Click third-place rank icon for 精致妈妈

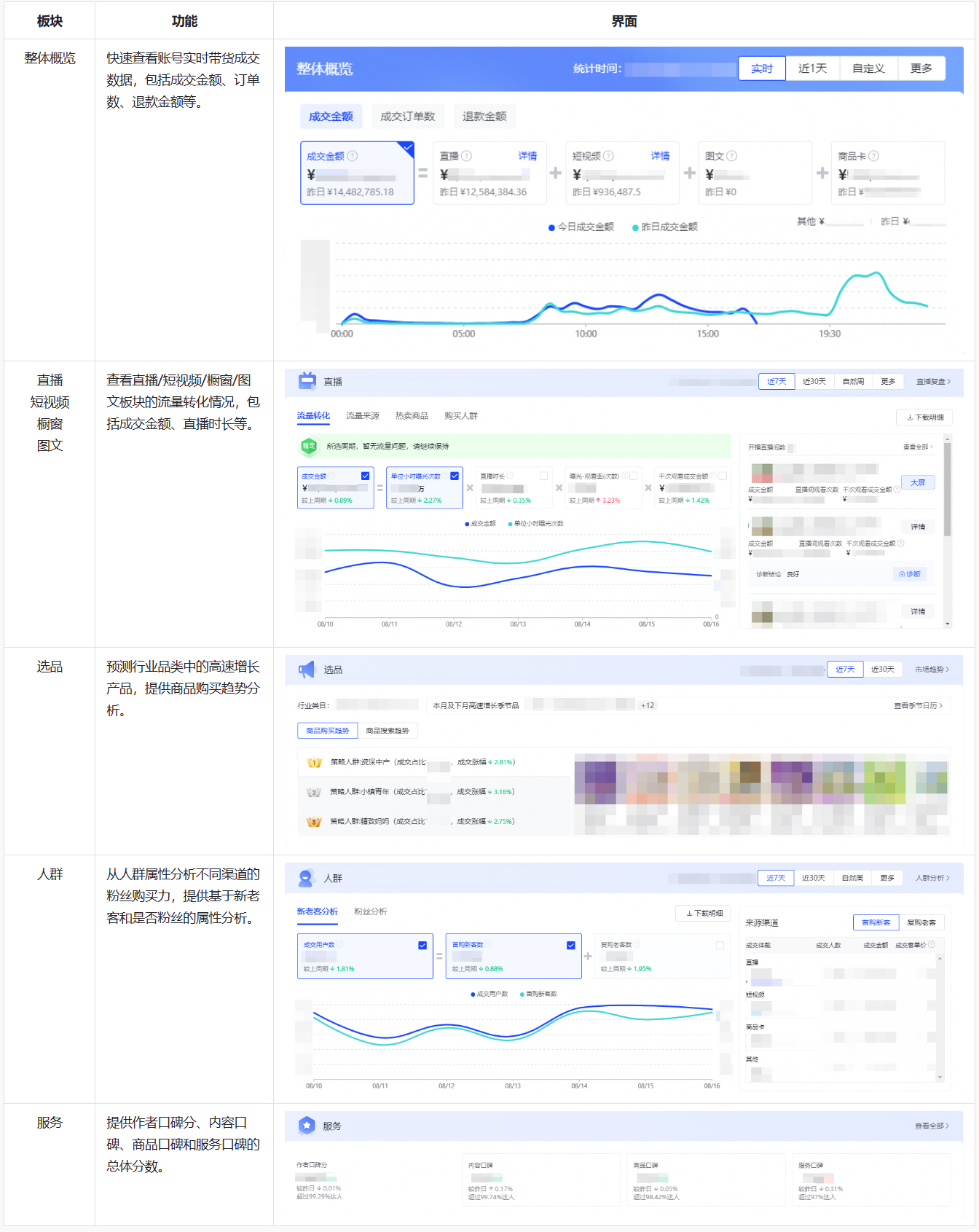pyautogui.click(x=315, y=822)
